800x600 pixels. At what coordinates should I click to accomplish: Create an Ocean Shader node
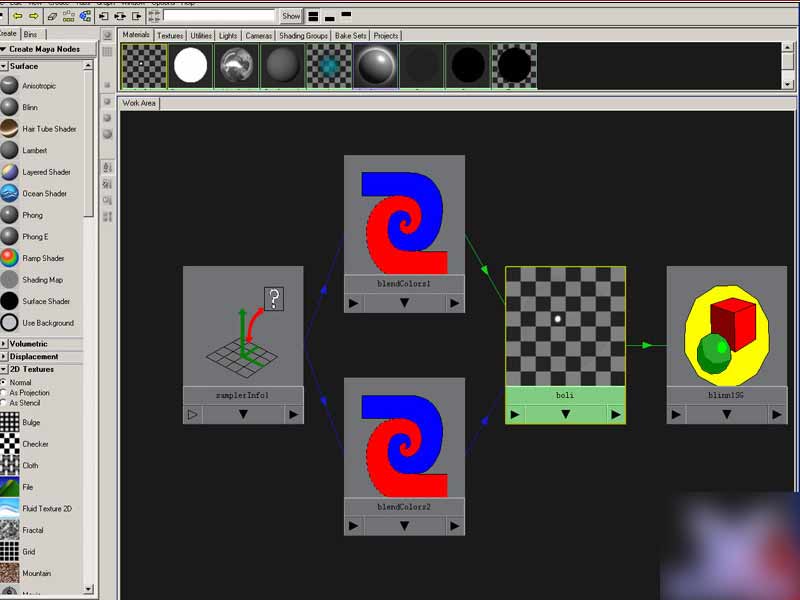[34, 193]
